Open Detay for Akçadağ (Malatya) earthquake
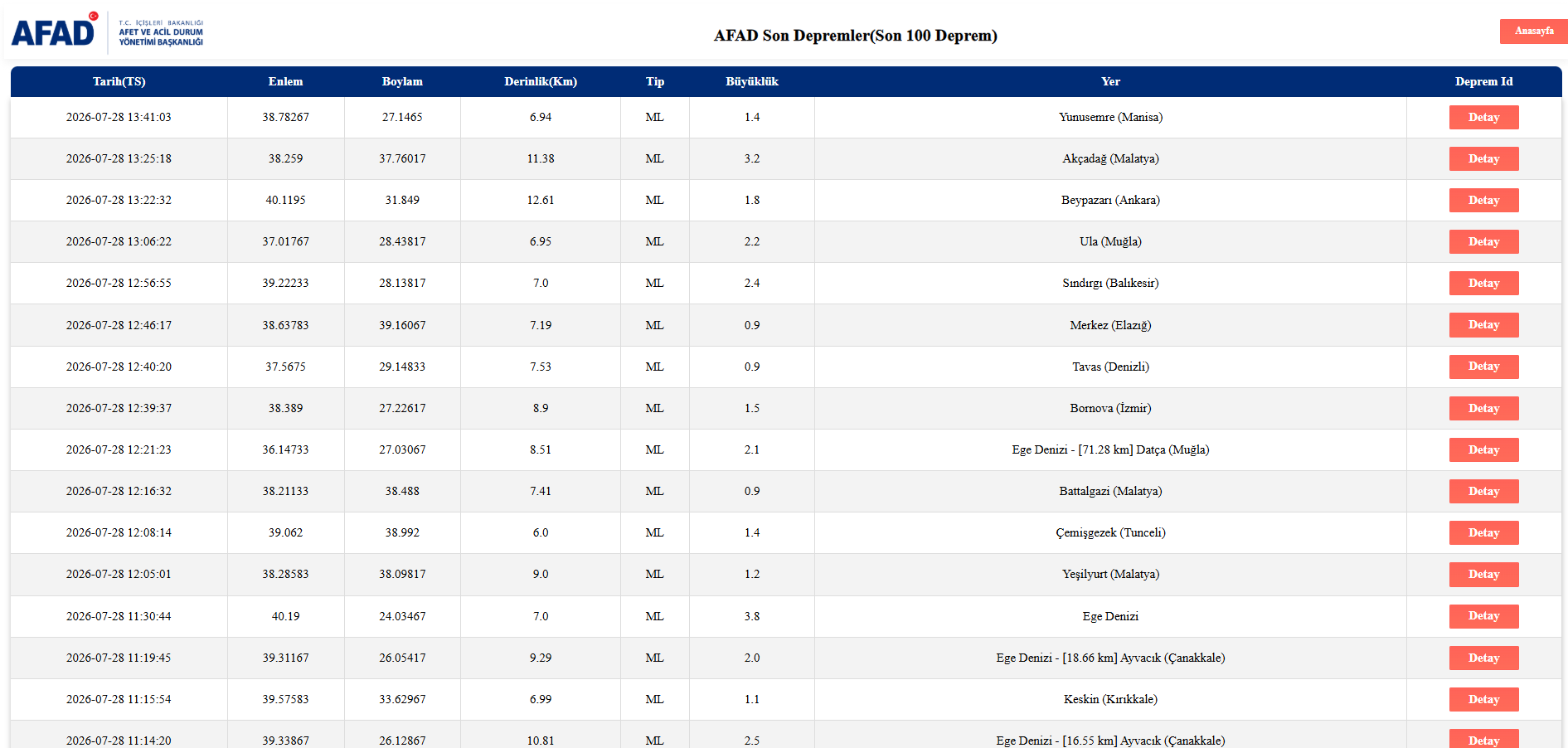1568x748 pixels. [1483, 158]
